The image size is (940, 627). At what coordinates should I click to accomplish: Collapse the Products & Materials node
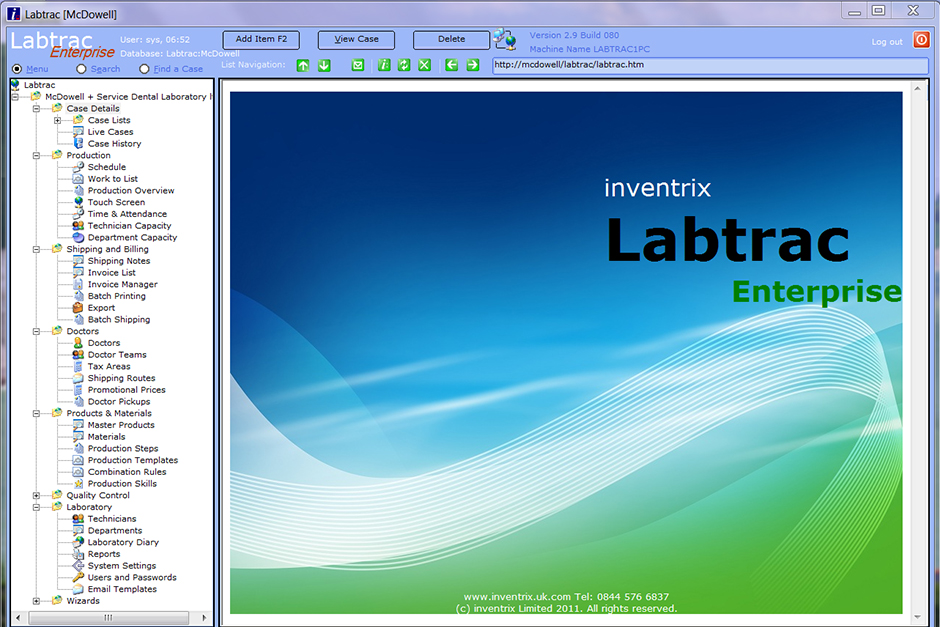(x=37, y=414)
